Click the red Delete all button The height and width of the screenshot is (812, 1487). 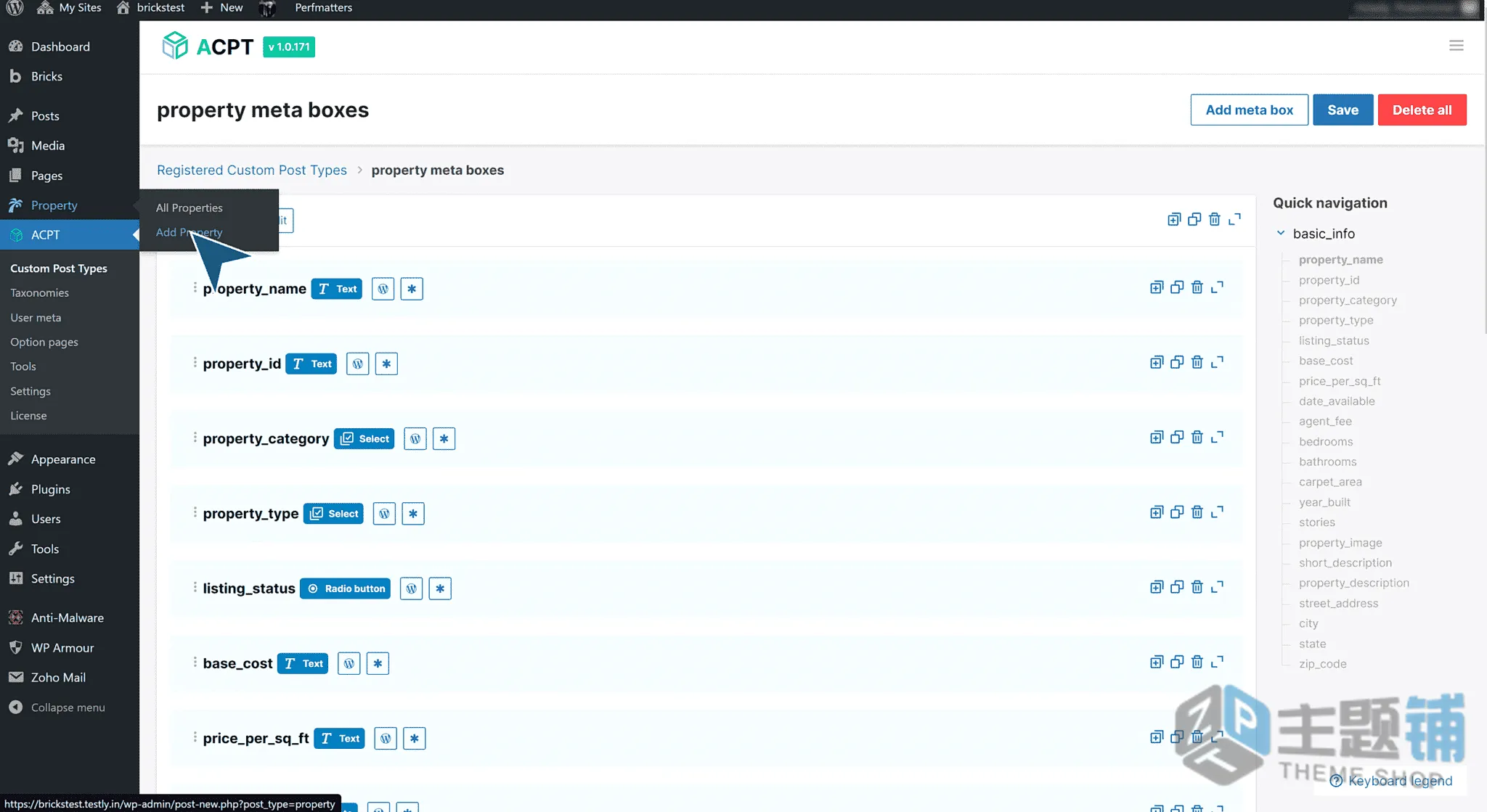[x=1422, y=110]
